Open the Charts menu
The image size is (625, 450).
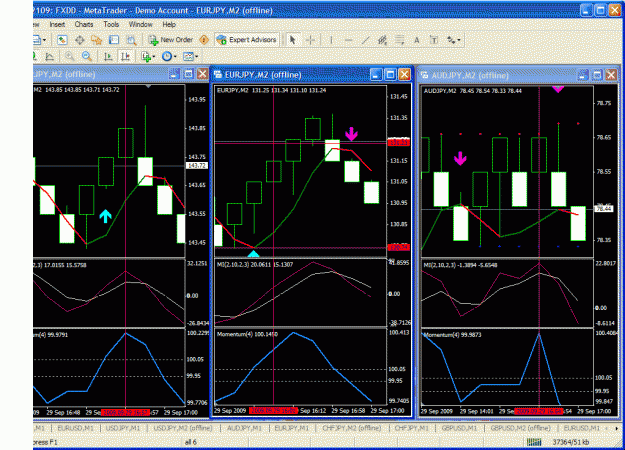pyautogui.click(x=84, y=24)
